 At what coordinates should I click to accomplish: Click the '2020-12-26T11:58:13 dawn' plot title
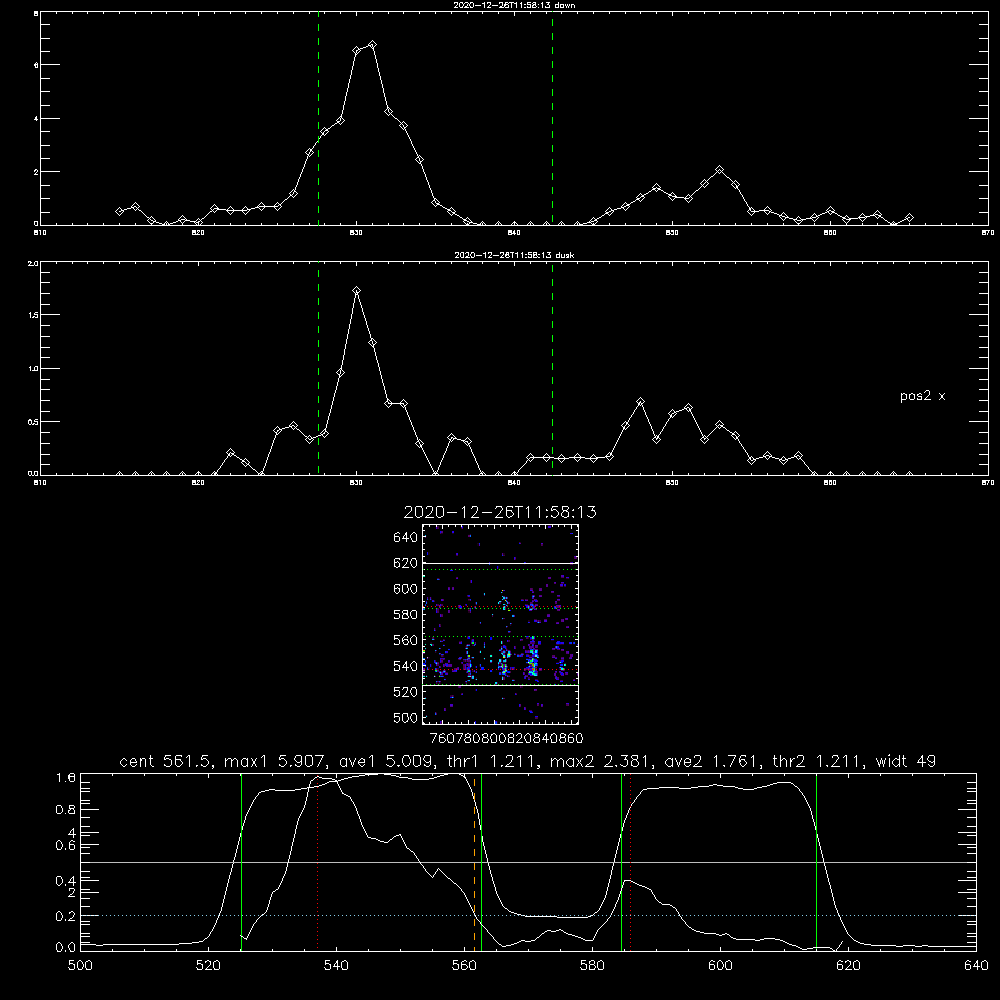point(514,5)
